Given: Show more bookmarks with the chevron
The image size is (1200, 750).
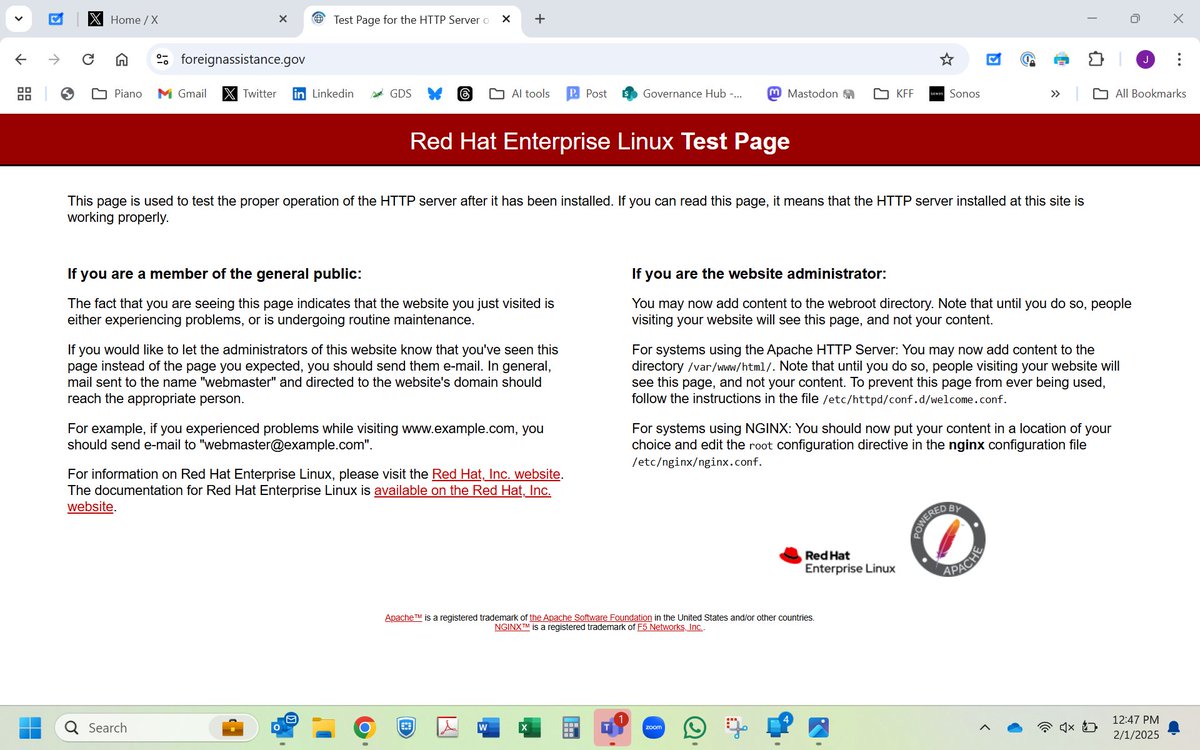Looking at the screenshot, I should coord(1054,93).
